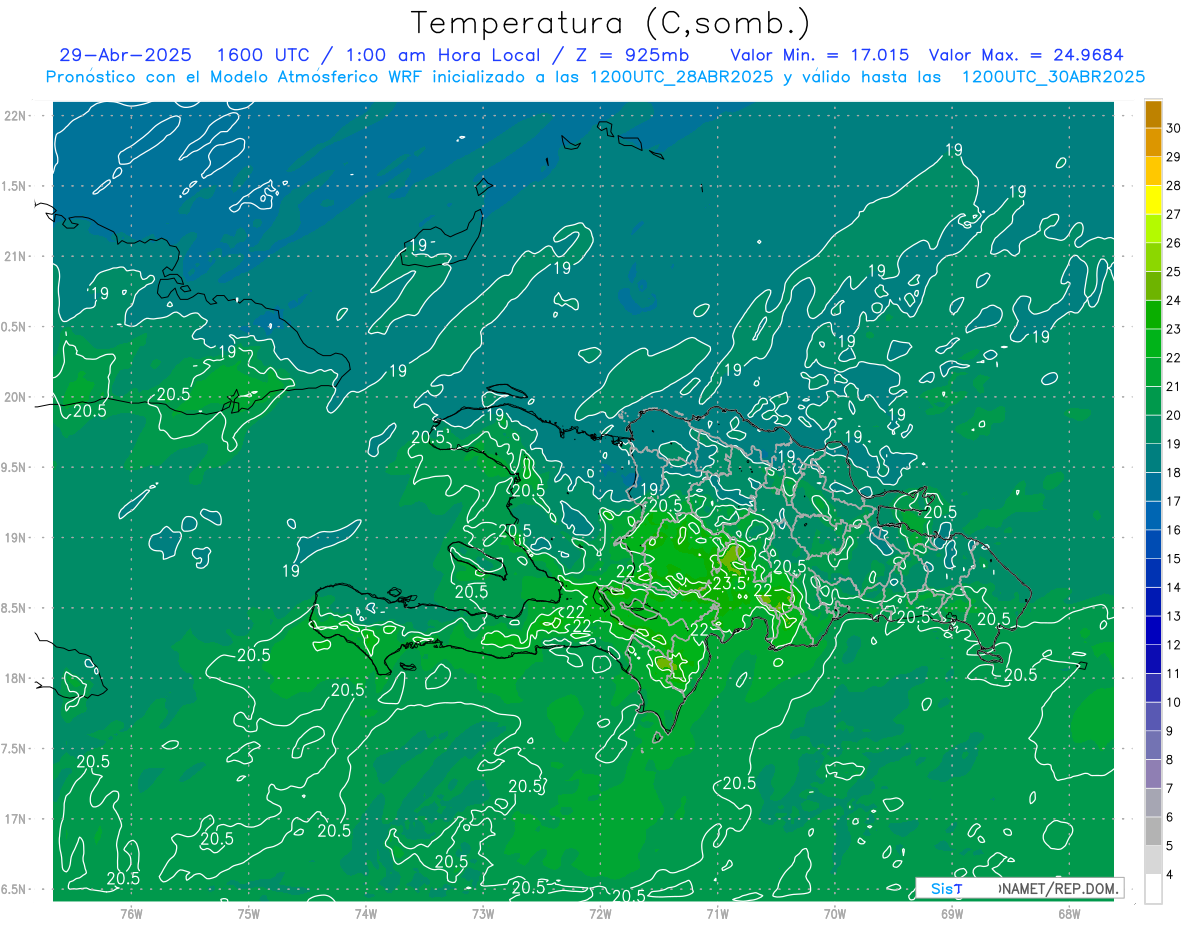The height and width of the screenshot is (927, 1200).
Task: Select the date text '29-Abr-2025'
Action: click(125, 55)
